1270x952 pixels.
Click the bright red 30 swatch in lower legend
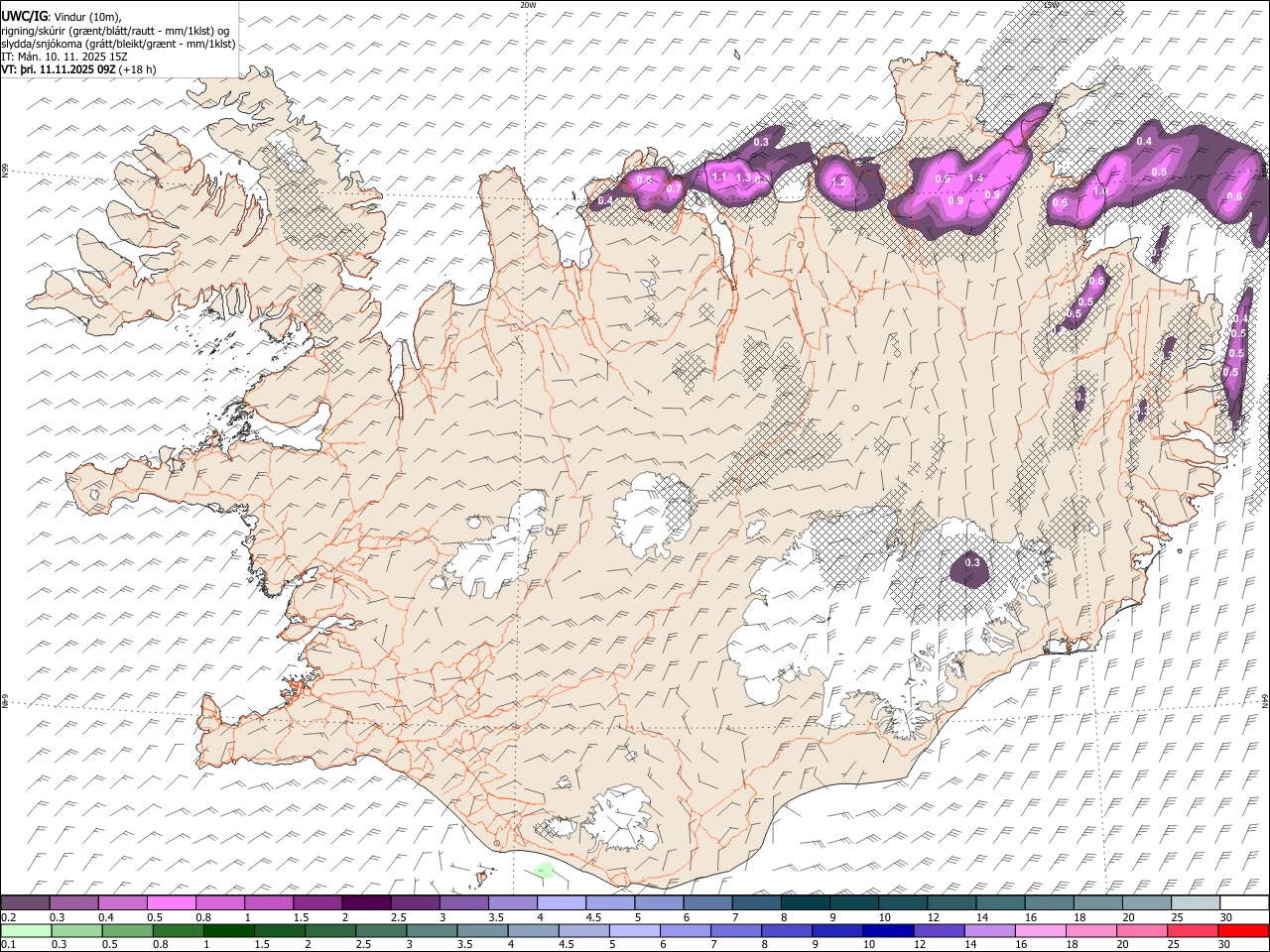(1244, 930)
